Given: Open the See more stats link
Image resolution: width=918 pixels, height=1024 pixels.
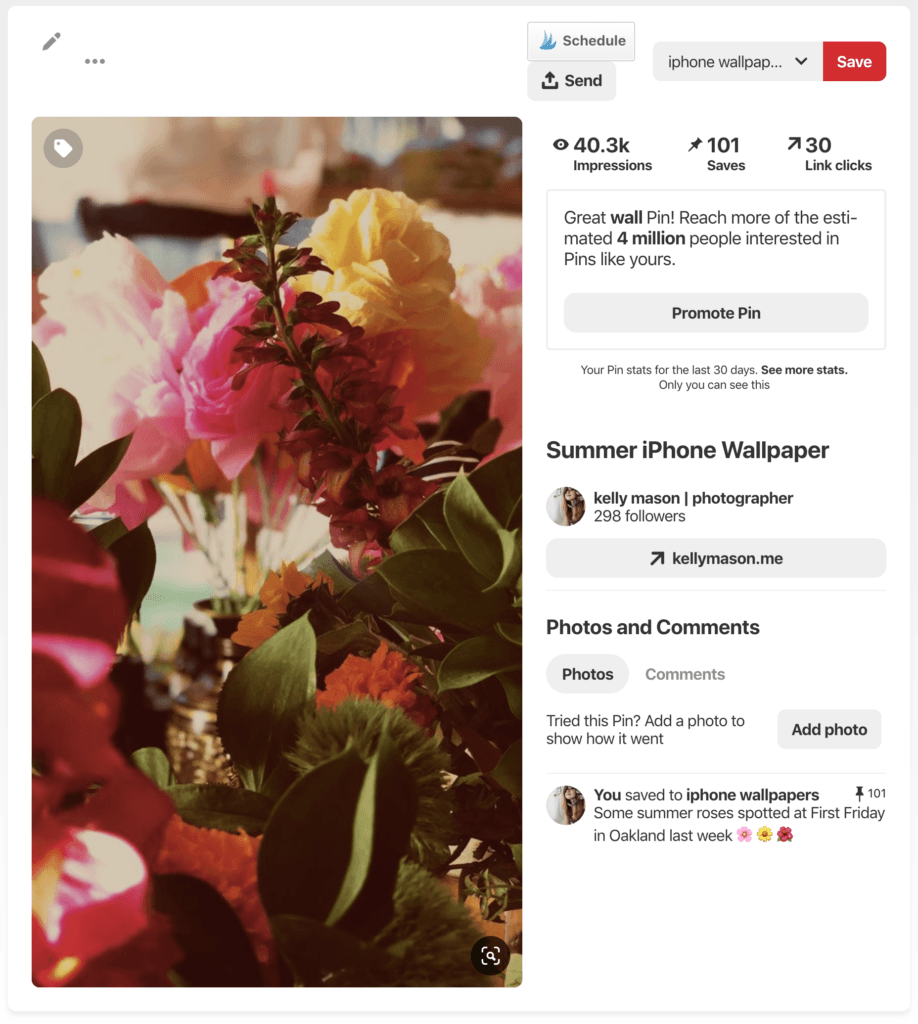Looking at the screenshot, I should (804, 370).
